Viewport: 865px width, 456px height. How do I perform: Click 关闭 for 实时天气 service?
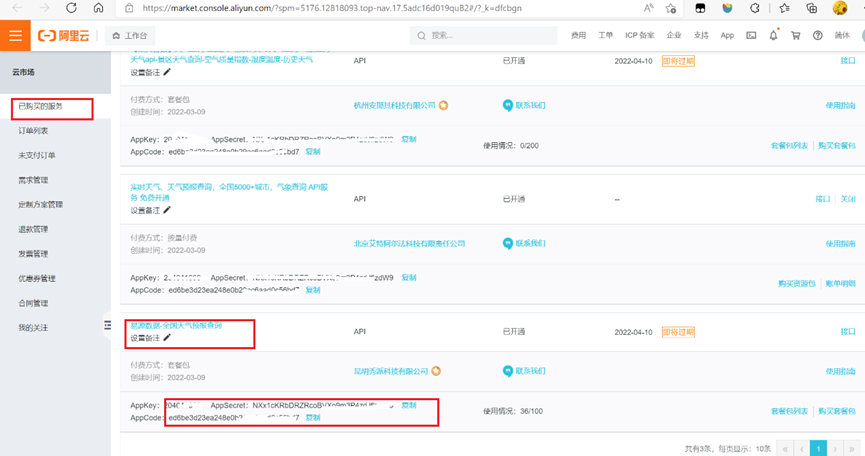click(x=848, y=199)
